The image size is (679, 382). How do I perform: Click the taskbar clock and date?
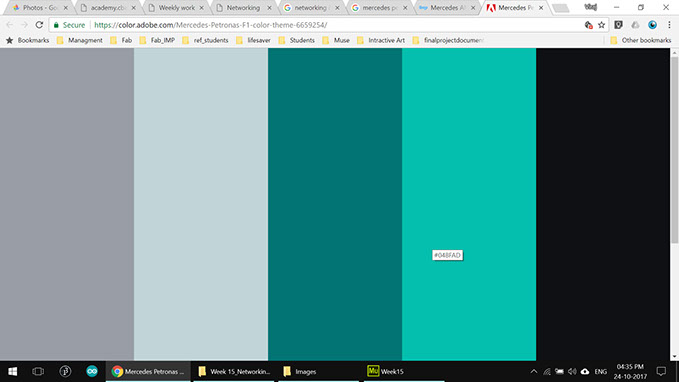[x=630, y=371]
